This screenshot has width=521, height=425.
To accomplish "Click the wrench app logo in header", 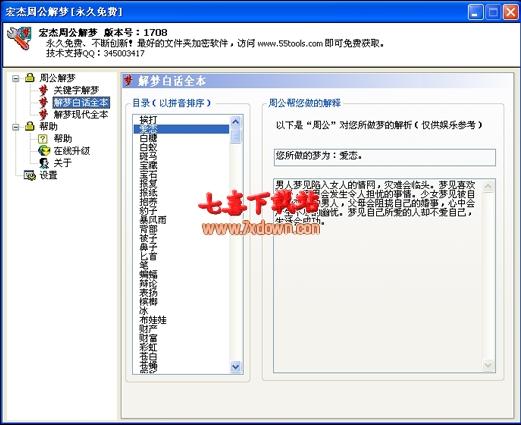I will (x=19, y=38).
